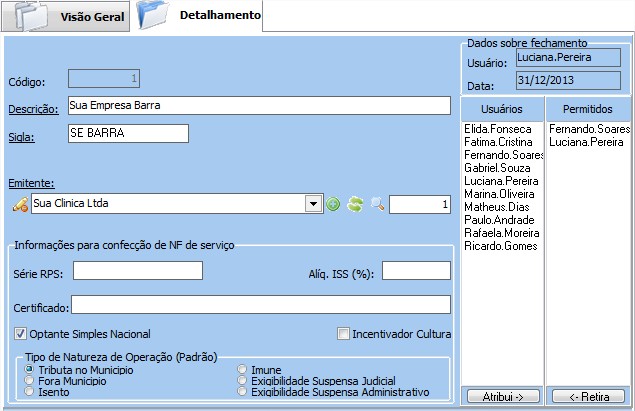Click the search Emitente magnifier icon
Viewport: 635px width, 411px height.
[377, 204]
